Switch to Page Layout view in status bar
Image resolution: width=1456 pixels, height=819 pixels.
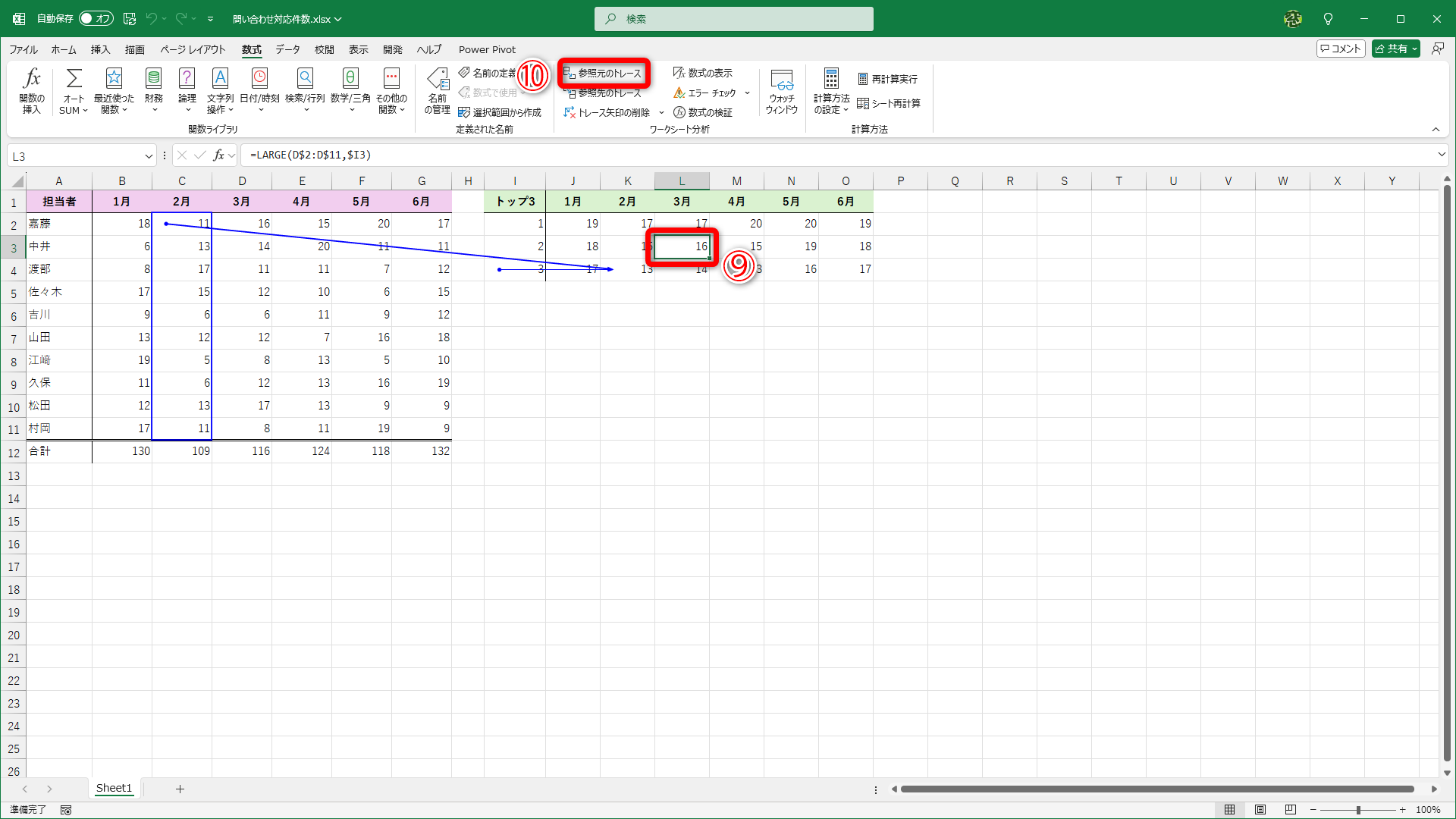click(1260, 810)
